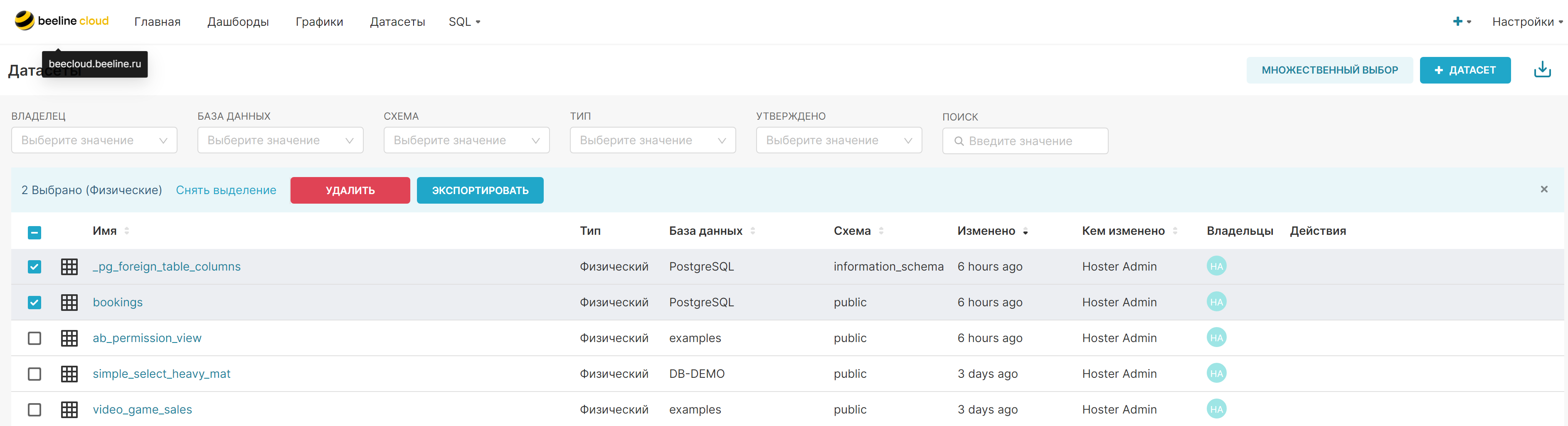
Task: Open Графики in navigation
Action: coord(320,21)
